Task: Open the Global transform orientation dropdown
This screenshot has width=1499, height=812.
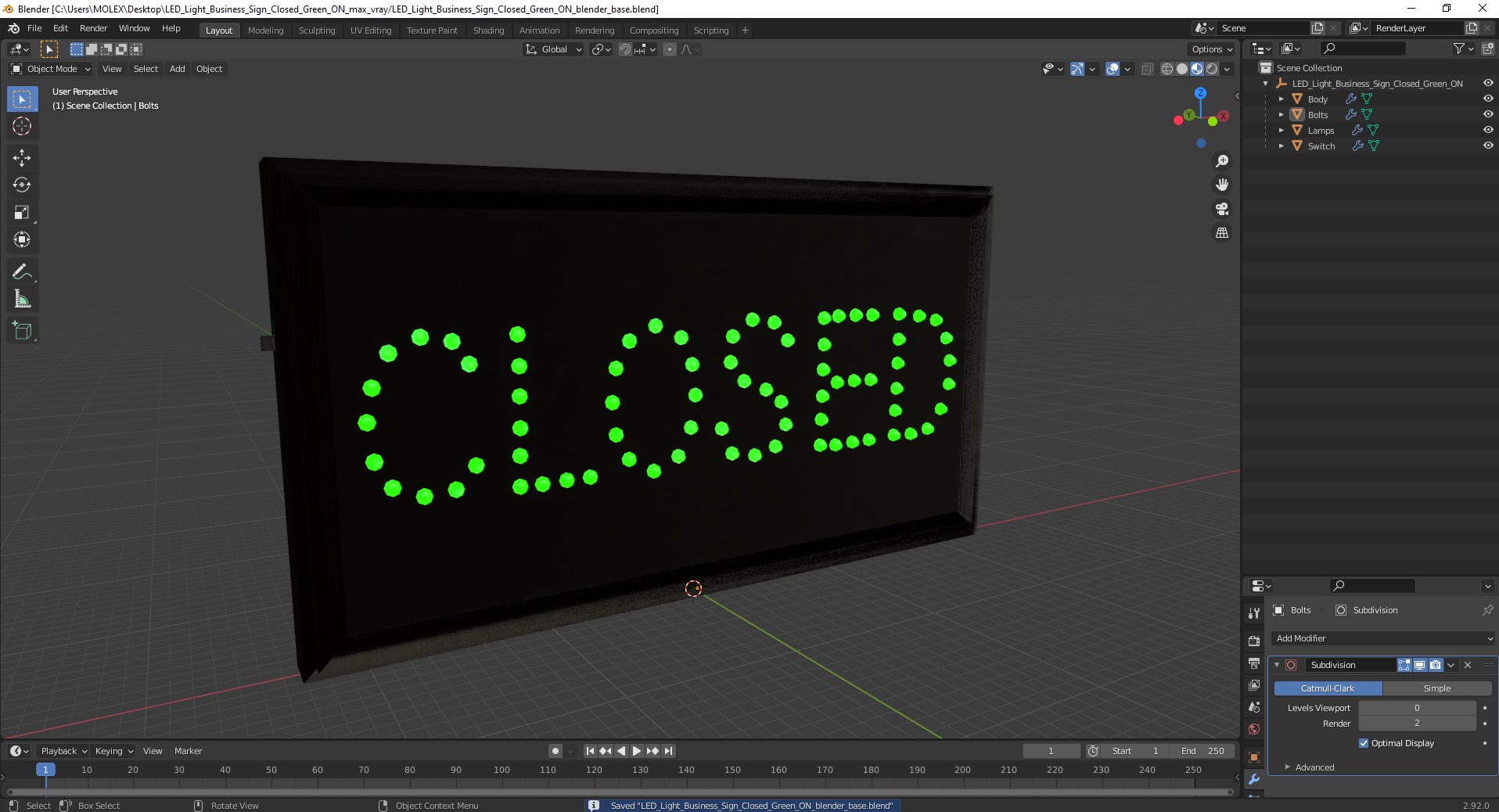Action: 553,49
